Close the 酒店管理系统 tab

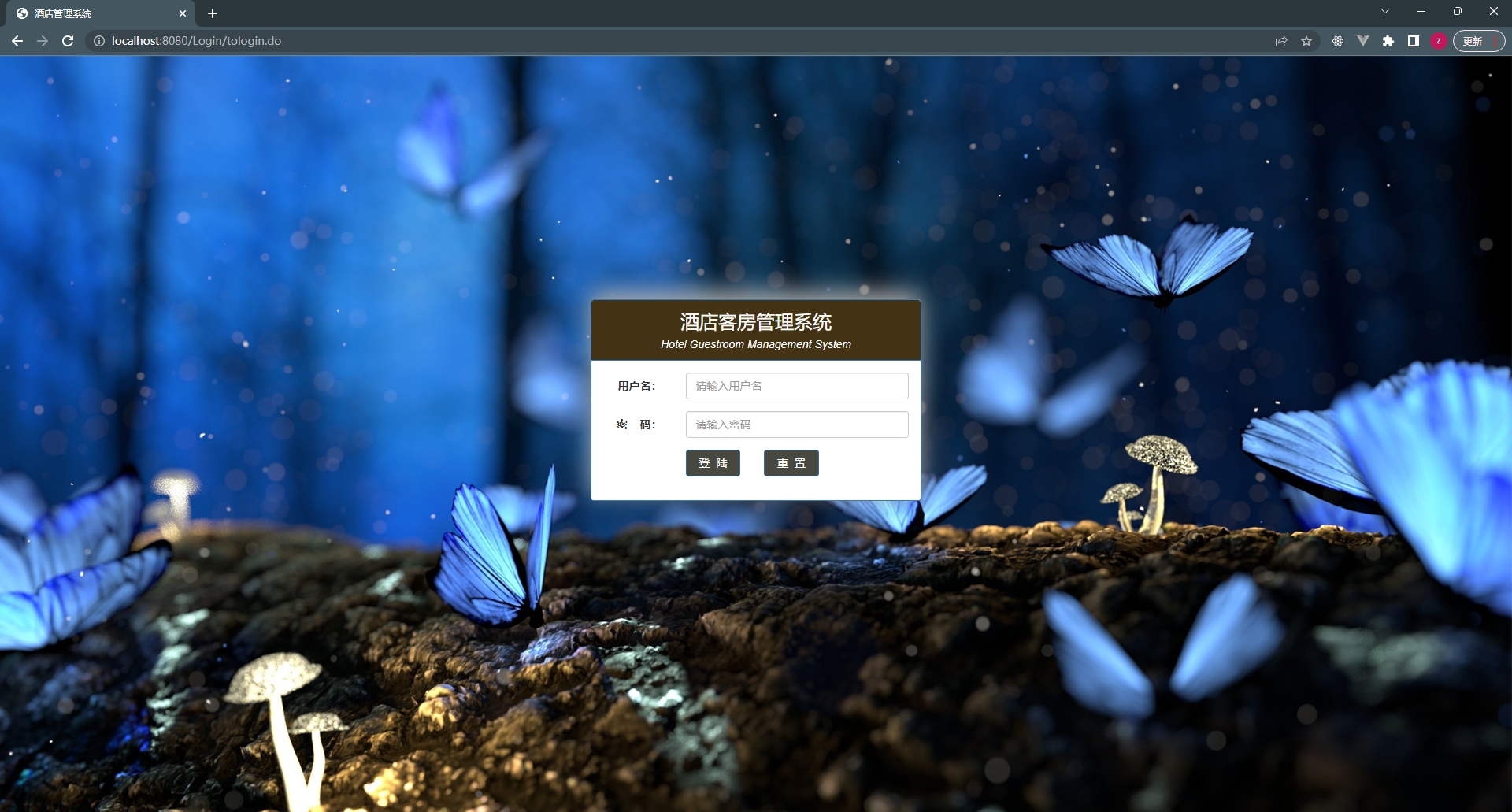click(x=183, y=13)
